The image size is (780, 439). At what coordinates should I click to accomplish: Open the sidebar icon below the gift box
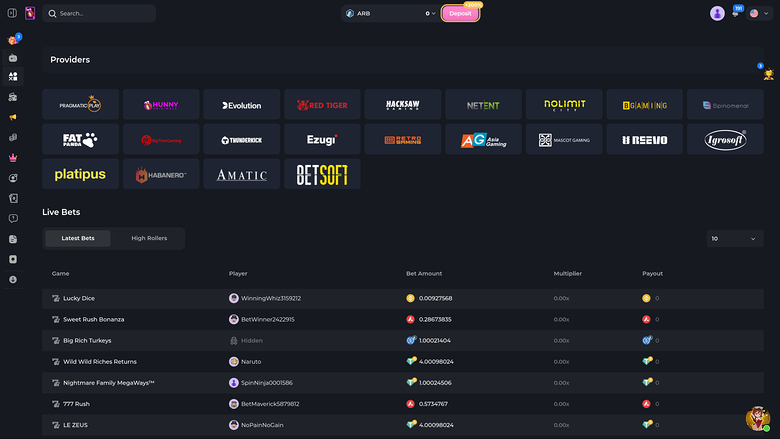13,58
